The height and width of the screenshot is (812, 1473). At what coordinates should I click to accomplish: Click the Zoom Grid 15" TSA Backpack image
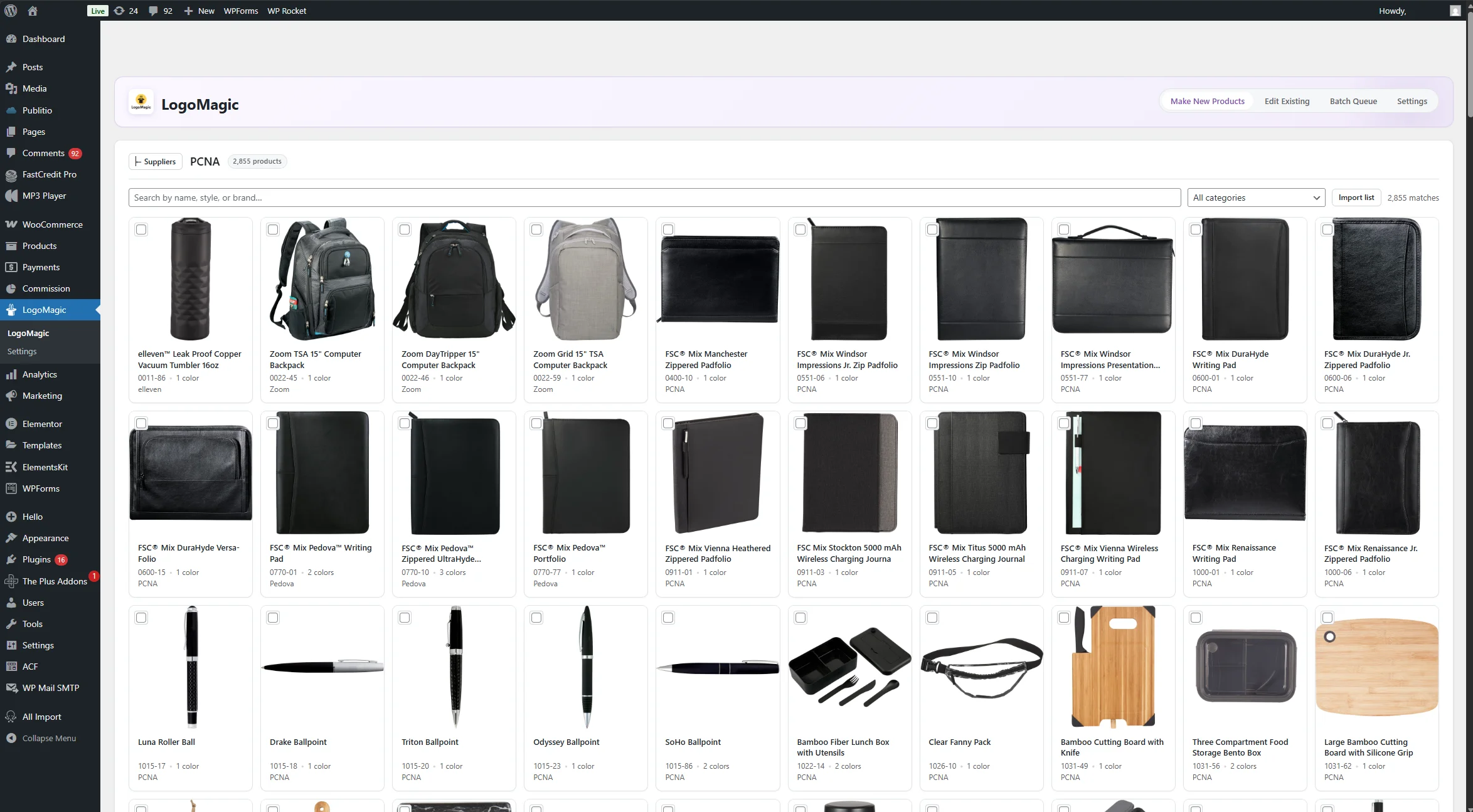pyautogui.click(x=585, y=279)
